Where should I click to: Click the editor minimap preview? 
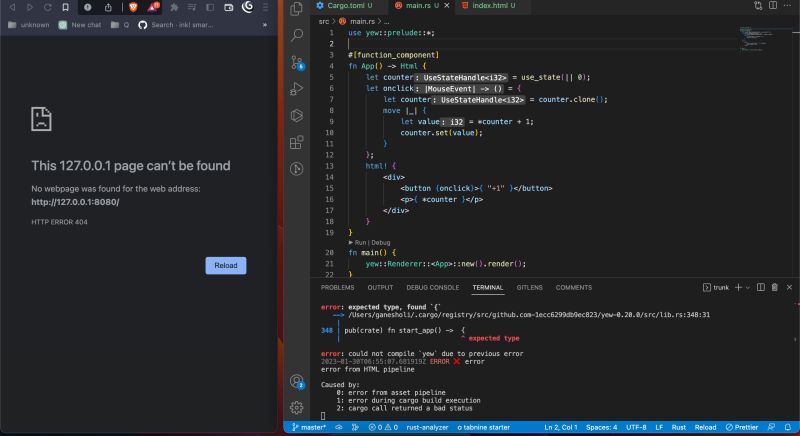tap(756, 39)
